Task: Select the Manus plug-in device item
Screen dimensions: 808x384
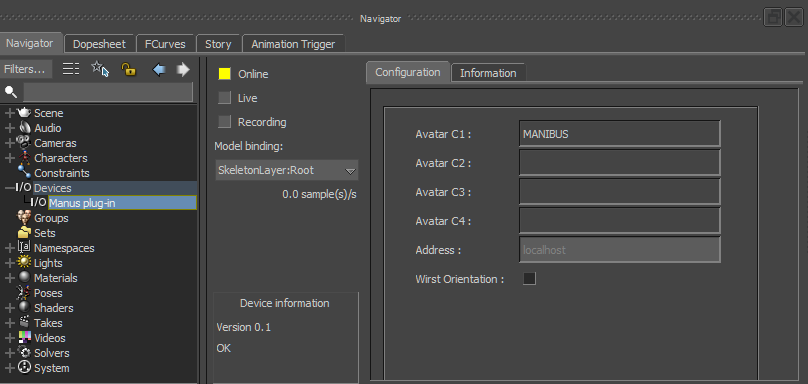Action: point(123,203)
